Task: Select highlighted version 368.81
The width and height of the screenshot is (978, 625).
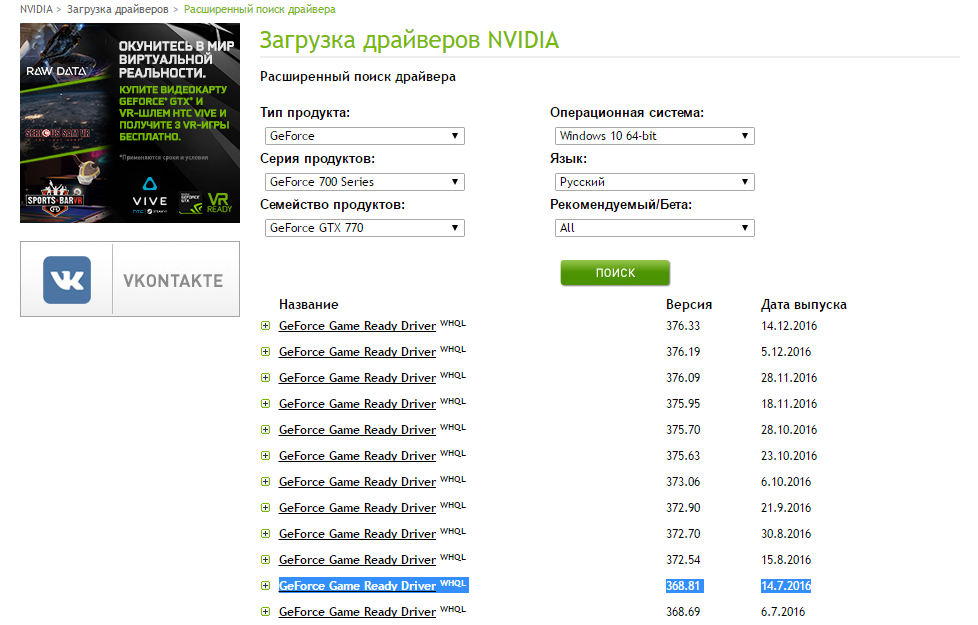Action: 684,586
